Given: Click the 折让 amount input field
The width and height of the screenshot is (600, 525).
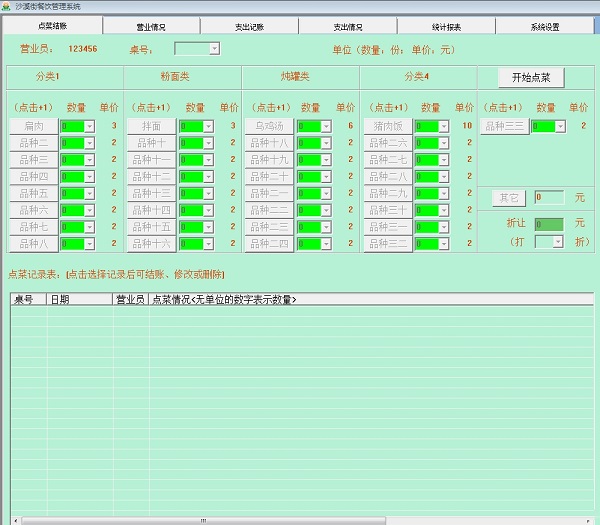Looking at the screenshot, I should point(548,224).
